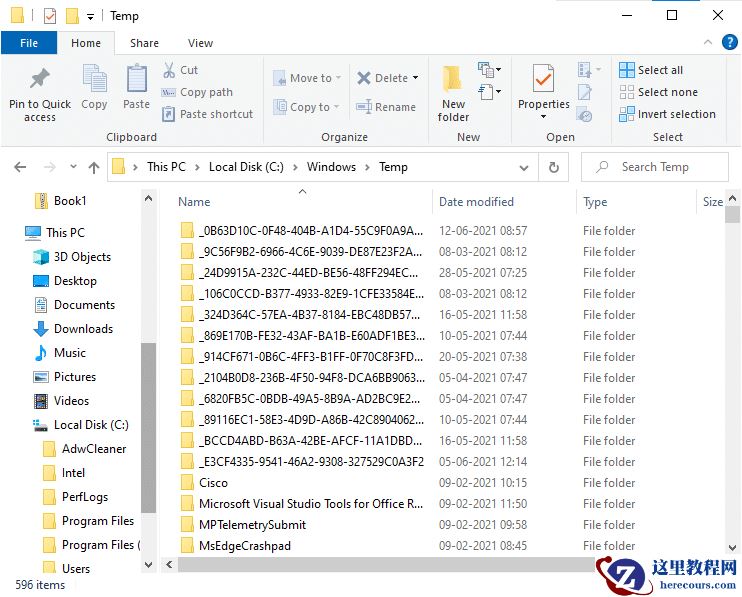Screen dimensions: 742x597
Task: Open recent locations dropdown arrow
Action: point(73,167)
